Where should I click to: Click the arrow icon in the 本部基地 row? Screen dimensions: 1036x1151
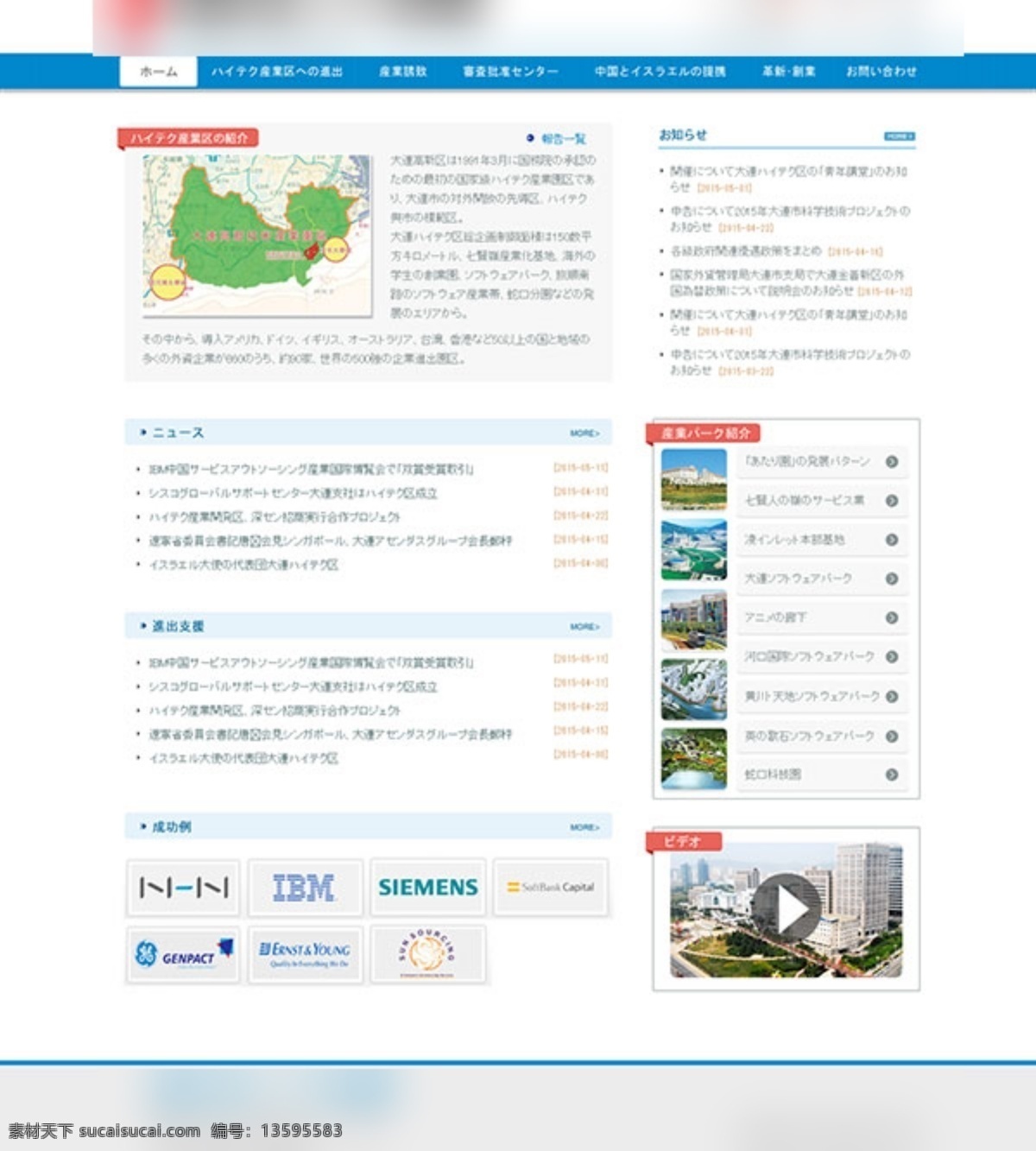tap(891, 540)
